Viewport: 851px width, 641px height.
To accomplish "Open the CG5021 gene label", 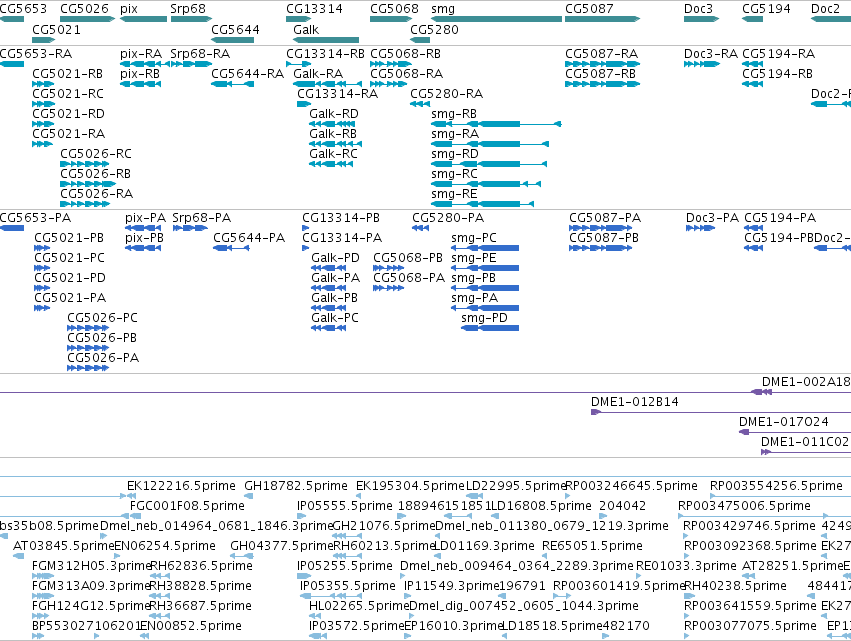I will (56, 29).
